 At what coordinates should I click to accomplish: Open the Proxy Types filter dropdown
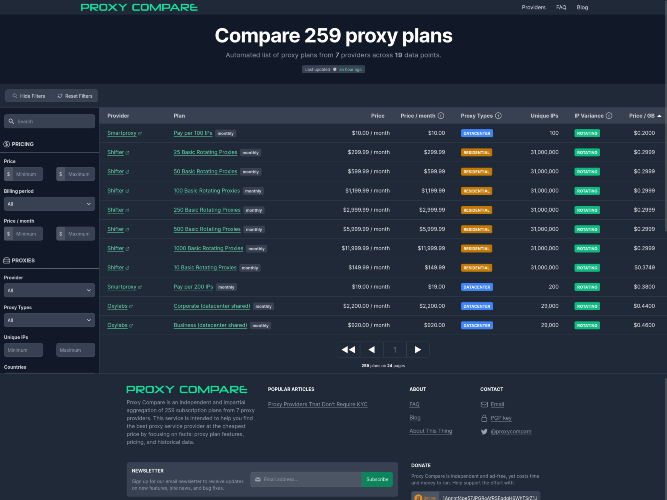49,320
